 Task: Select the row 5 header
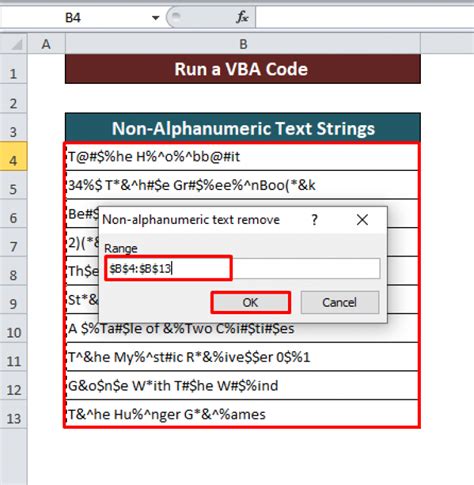coord(13,185)
